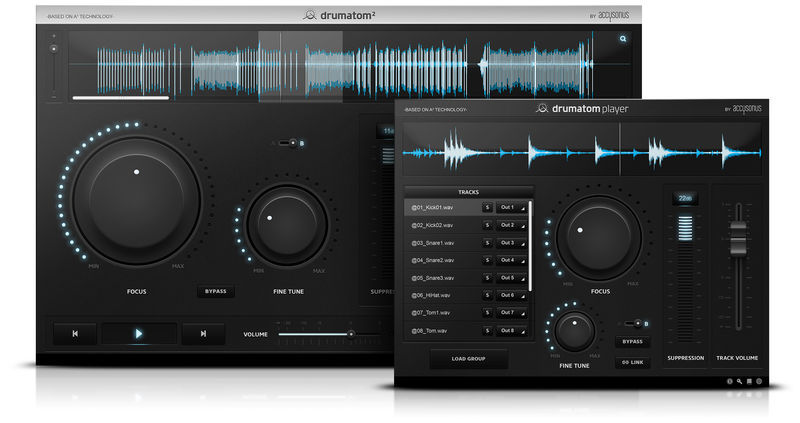Select the @03_Snare1.wav track row
This screenshot has height=423, width=800.
coord(467,243)
